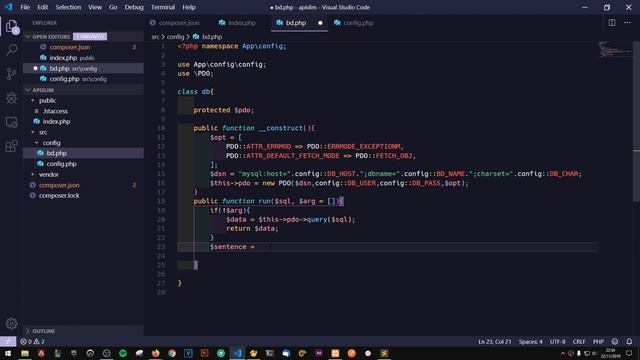
Task: Open the Source Control view
Action: tap(11, 73)
